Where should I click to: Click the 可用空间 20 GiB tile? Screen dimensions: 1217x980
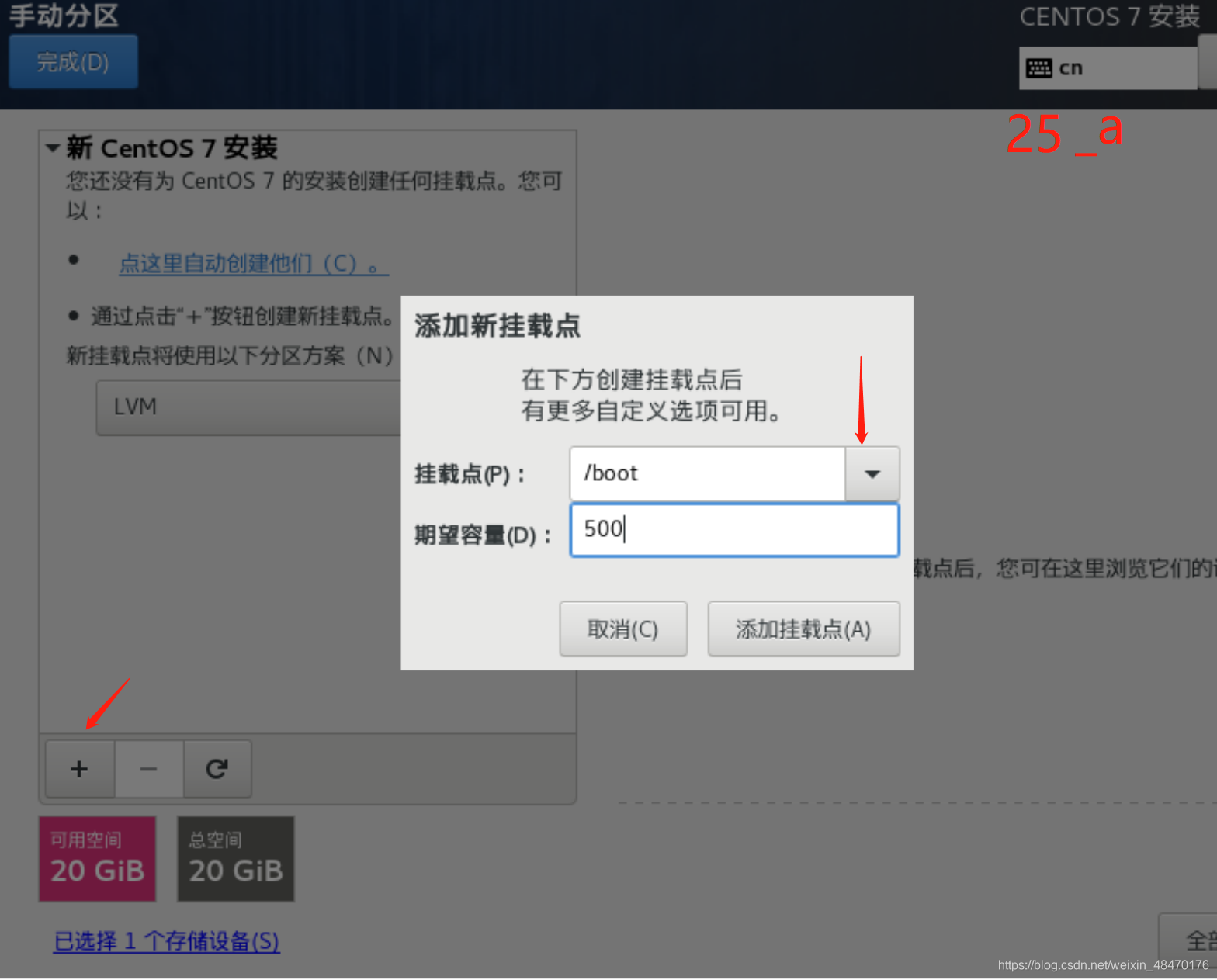98,858
